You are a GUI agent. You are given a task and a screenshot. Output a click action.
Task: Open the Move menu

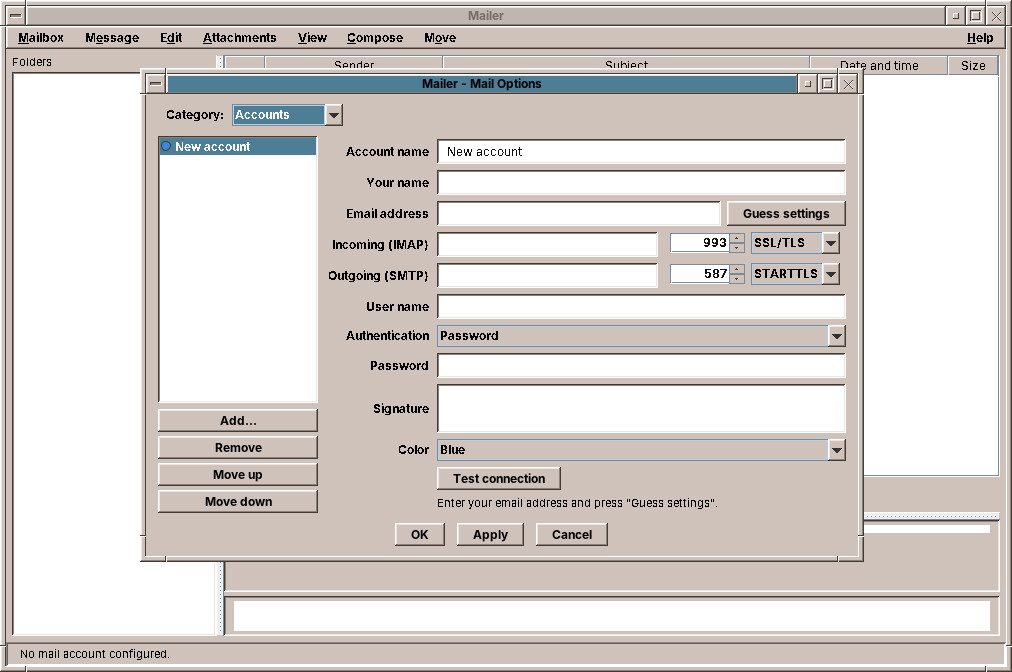440,37
